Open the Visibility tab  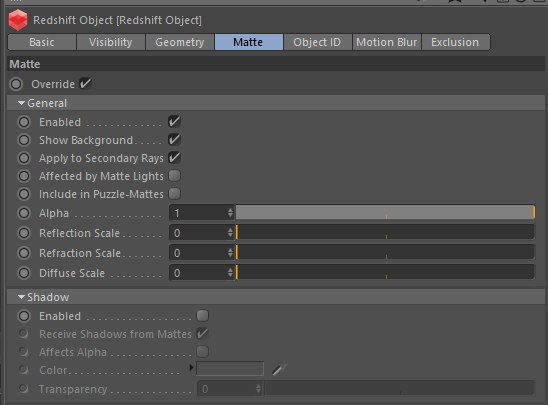(110, 42)
